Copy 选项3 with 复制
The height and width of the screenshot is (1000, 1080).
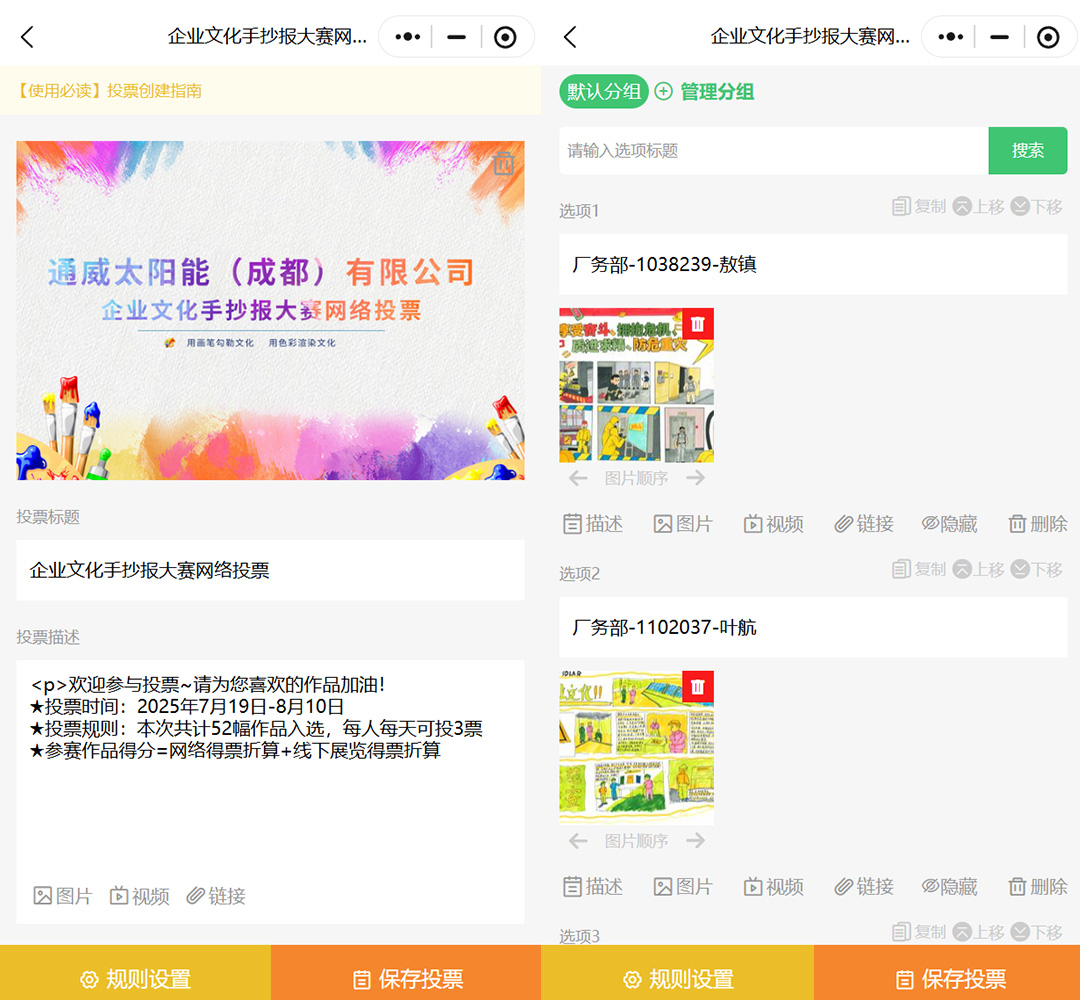[x=919, y=933]
